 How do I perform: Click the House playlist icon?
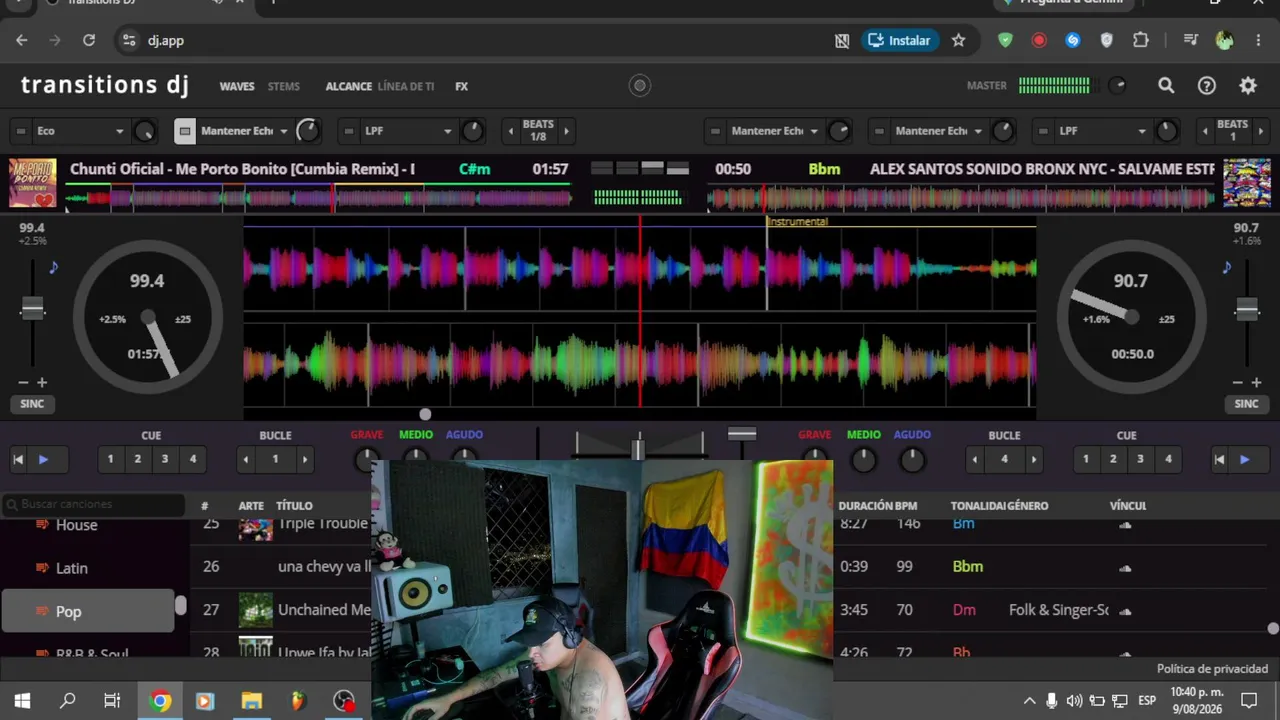click(42, 524)
